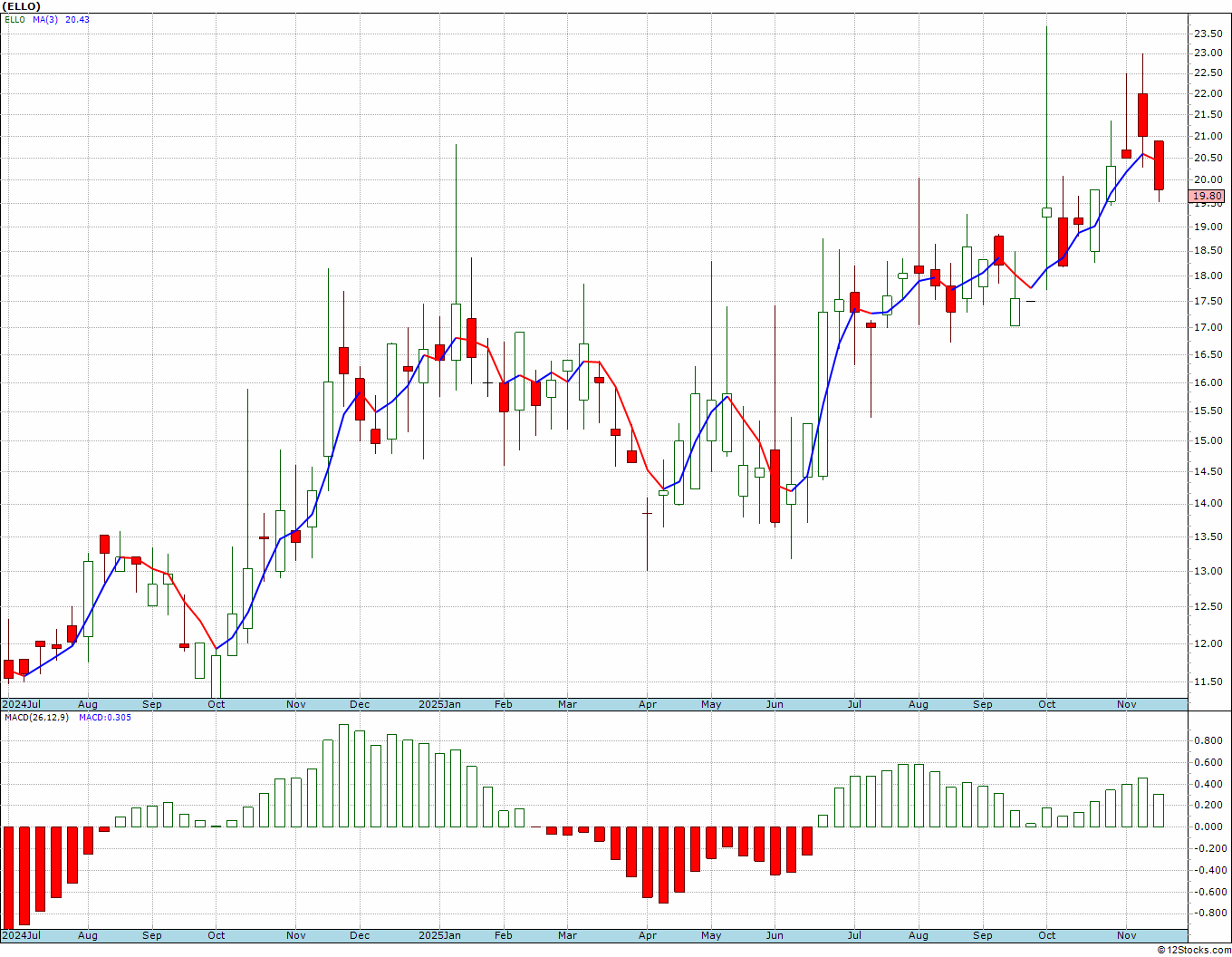
Task: Click 2025Jan on the MACD panel axis
Action: click(439, 935)
